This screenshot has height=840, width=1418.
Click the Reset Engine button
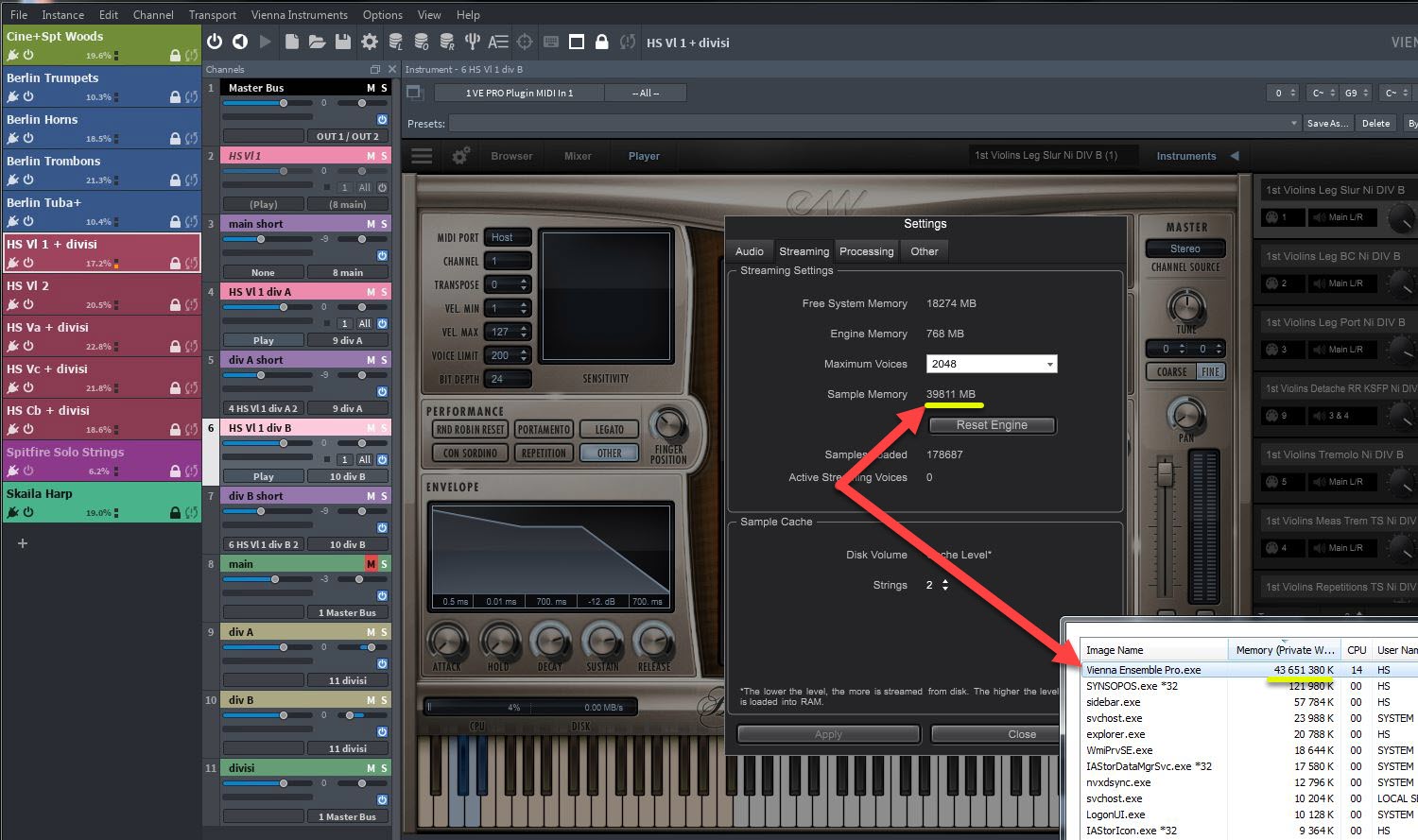coord(992,425)
